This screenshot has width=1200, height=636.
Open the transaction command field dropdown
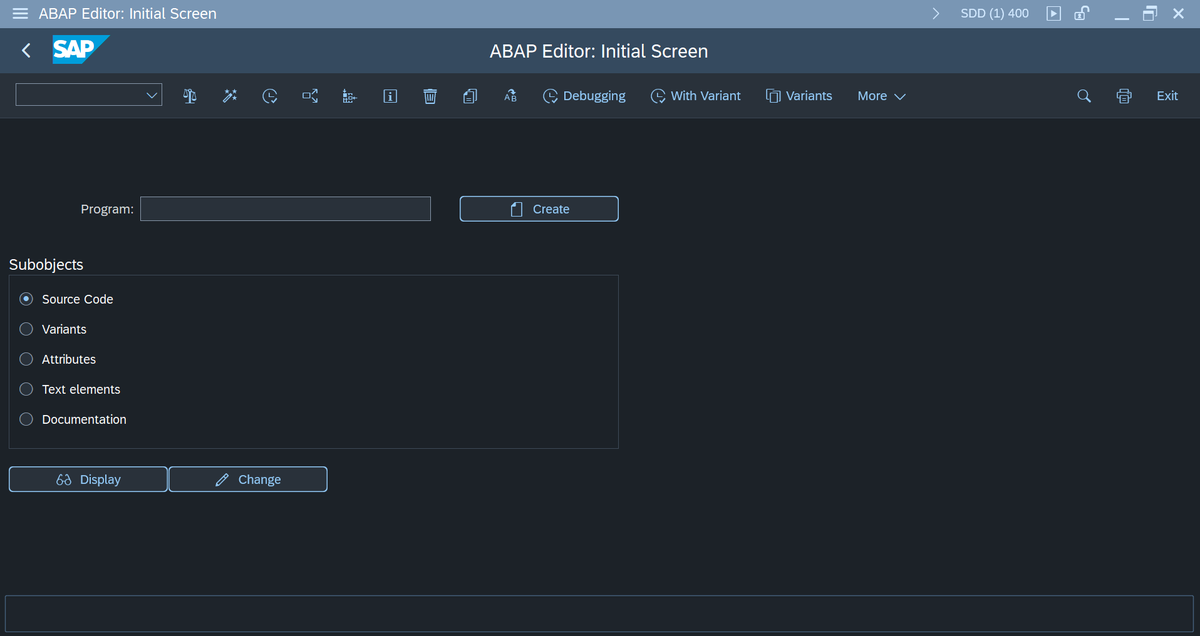coord(151,95)
